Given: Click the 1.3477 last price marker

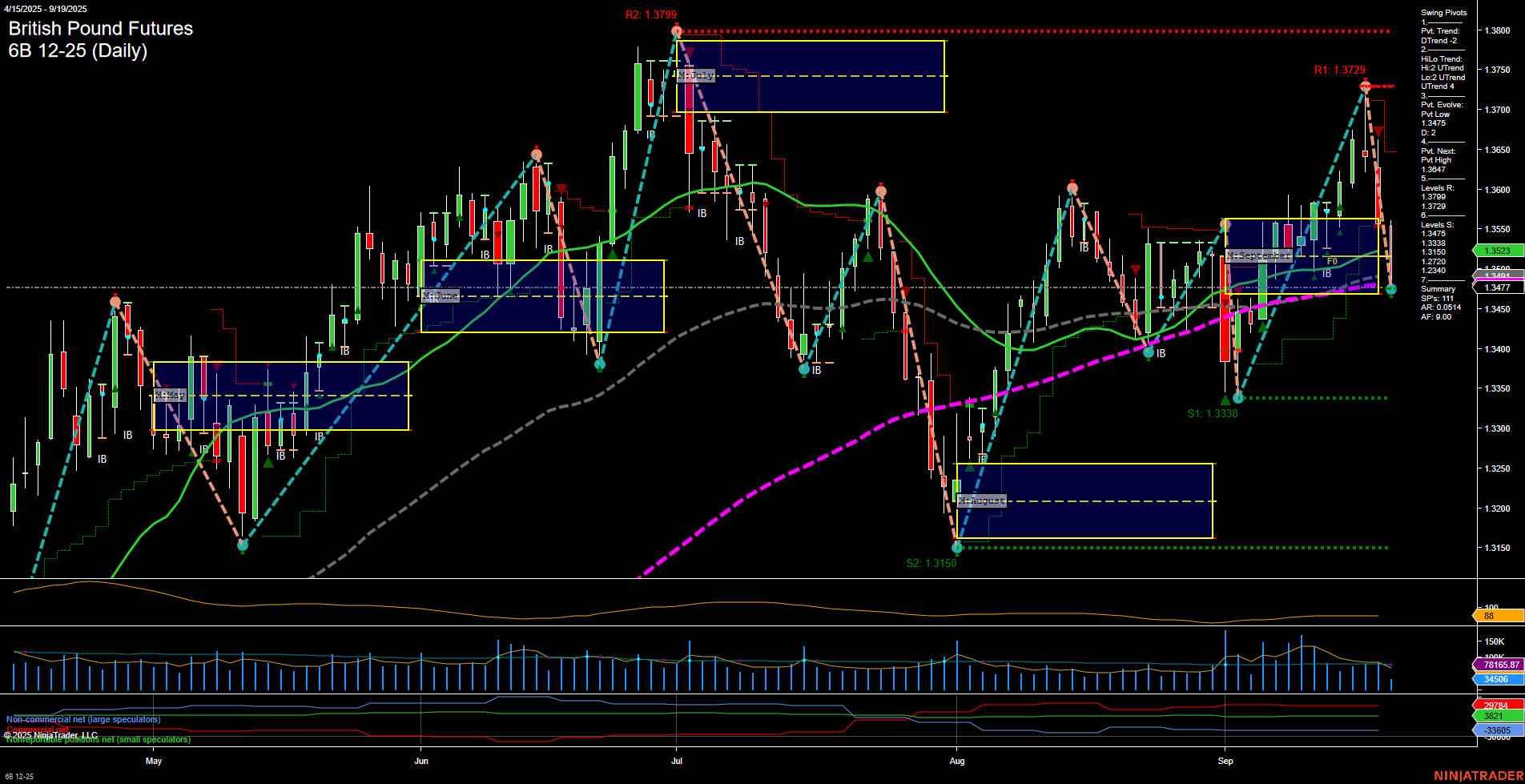Looking at the screenshot, I should pyautogui.click(x=1498, y=287).
